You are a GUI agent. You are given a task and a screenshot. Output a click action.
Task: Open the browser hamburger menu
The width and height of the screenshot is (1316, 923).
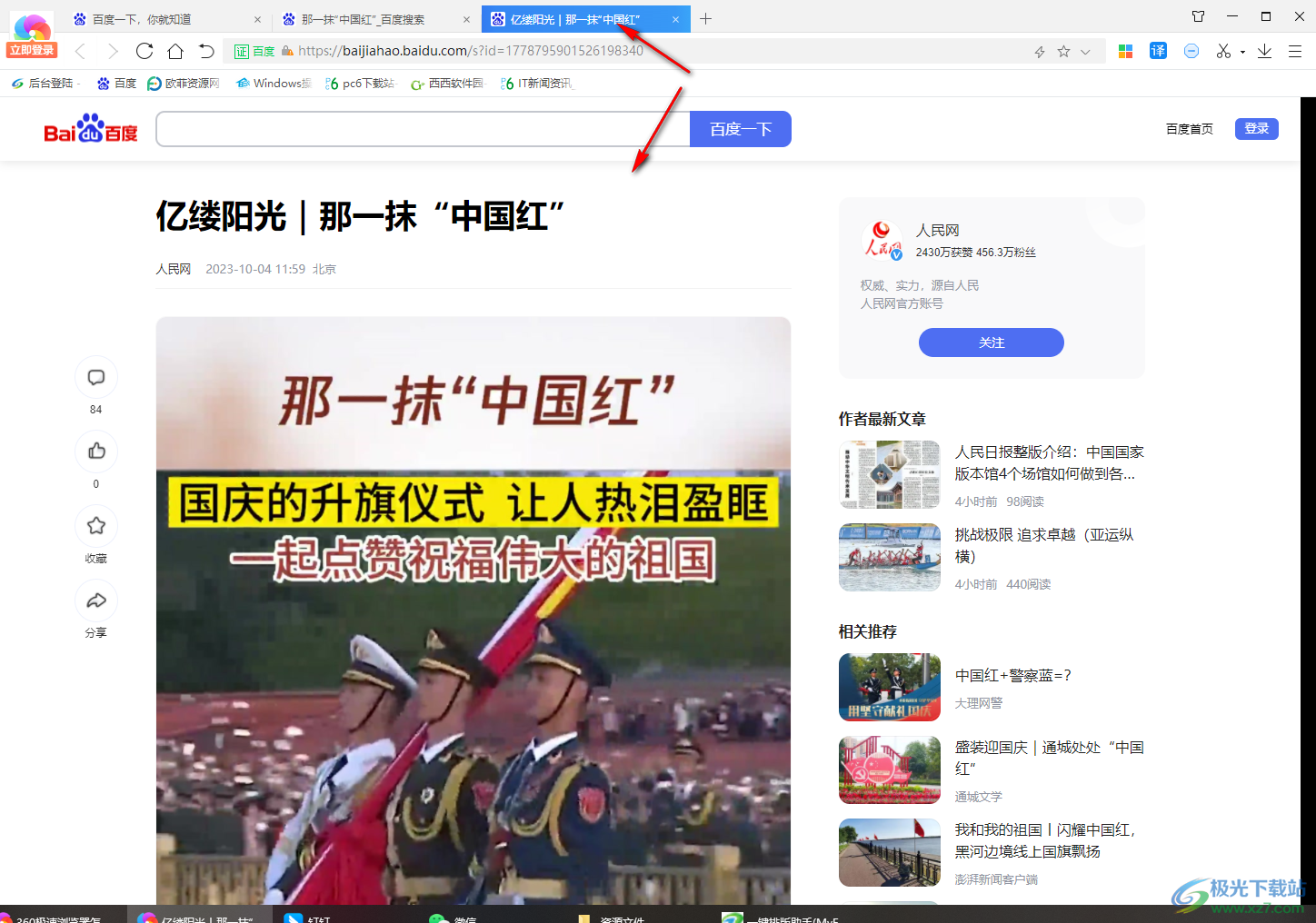1295,51
